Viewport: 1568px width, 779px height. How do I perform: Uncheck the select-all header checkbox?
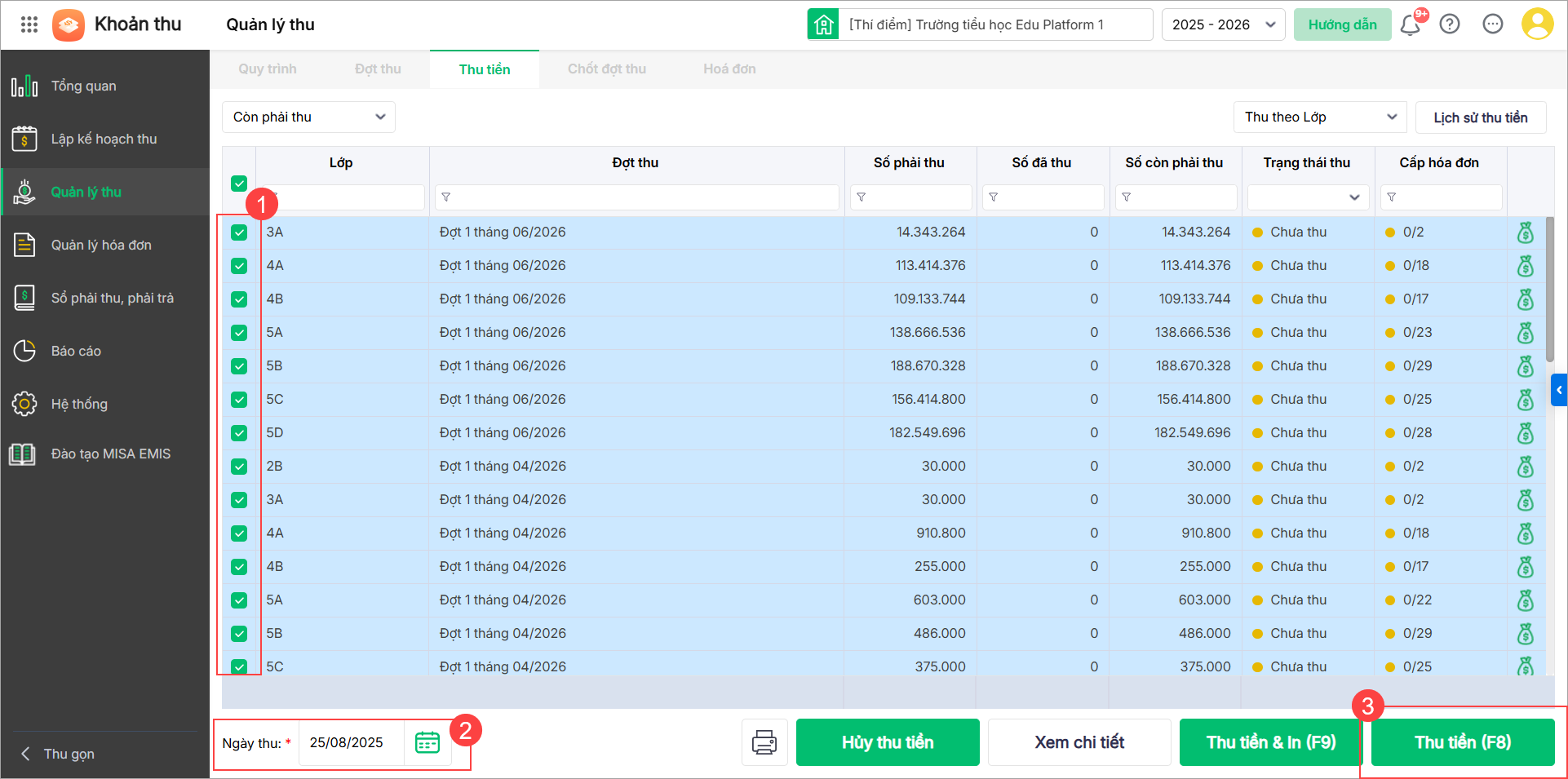click(239, 184)
